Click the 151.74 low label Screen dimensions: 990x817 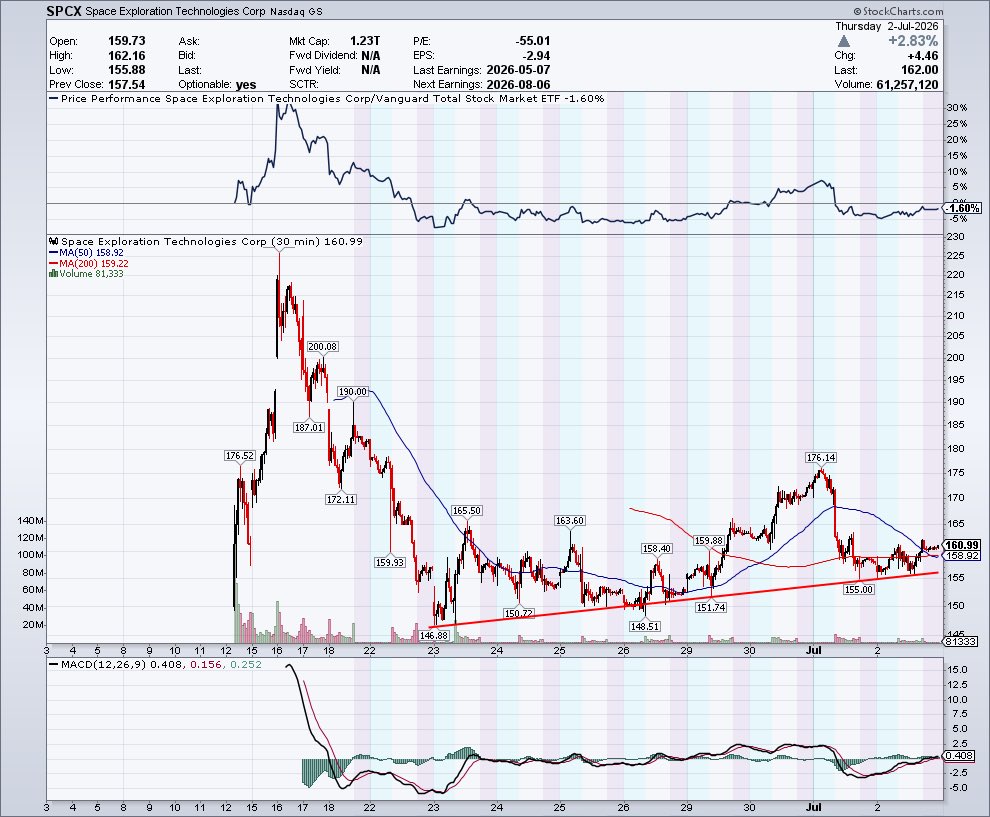(x=711, y=607)
